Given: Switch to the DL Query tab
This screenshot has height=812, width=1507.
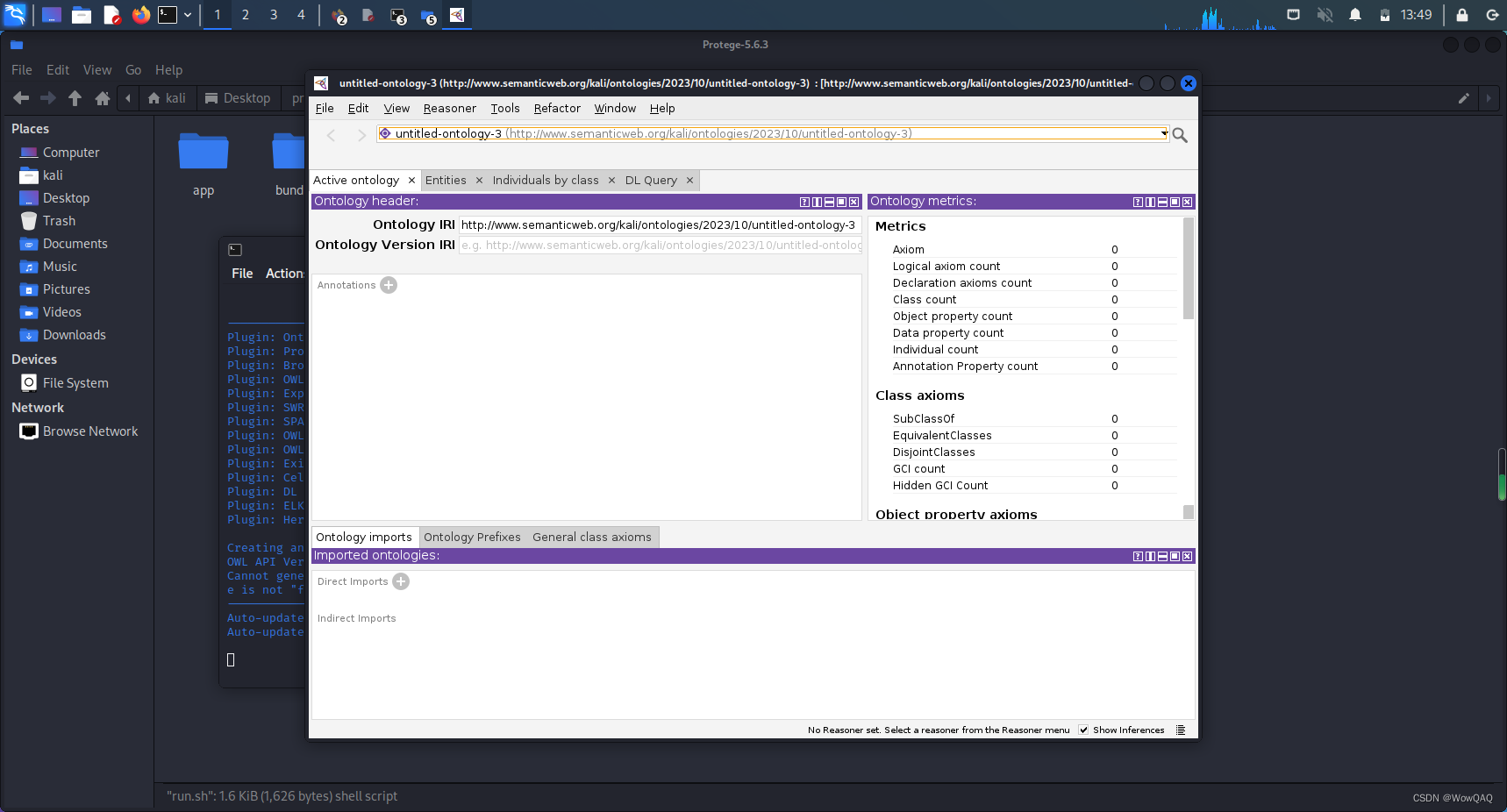Looking at the screenshot, I should pyautogui.click(x=651, y=181).
